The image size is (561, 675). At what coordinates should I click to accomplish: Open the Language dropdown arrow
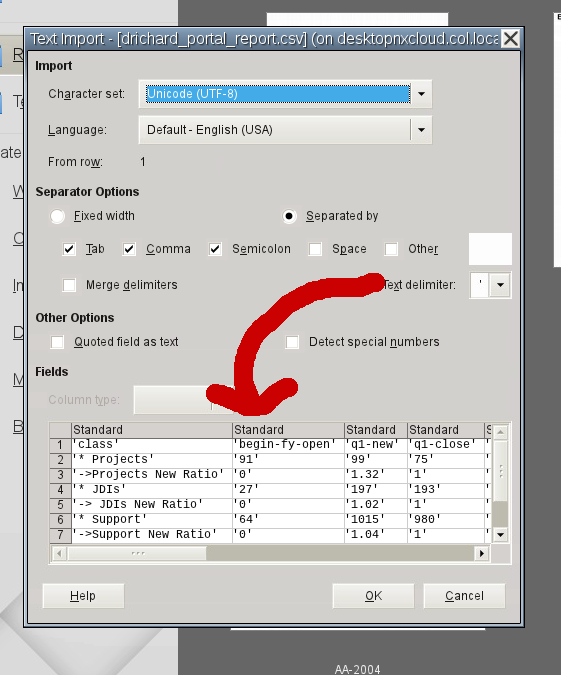coord(421,130)
